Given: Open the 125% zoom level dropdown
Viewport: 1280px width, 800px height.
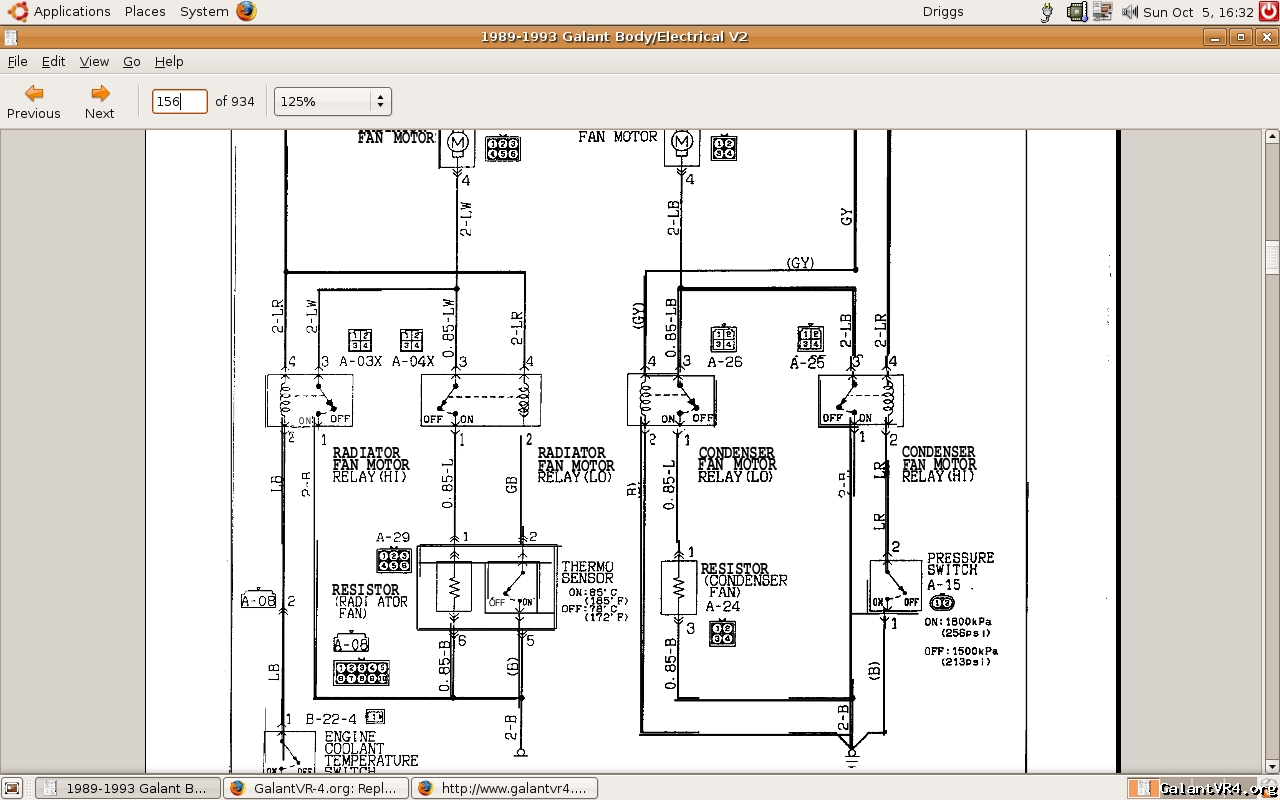Looking at the screenshot, I should (x=332, y=101).
